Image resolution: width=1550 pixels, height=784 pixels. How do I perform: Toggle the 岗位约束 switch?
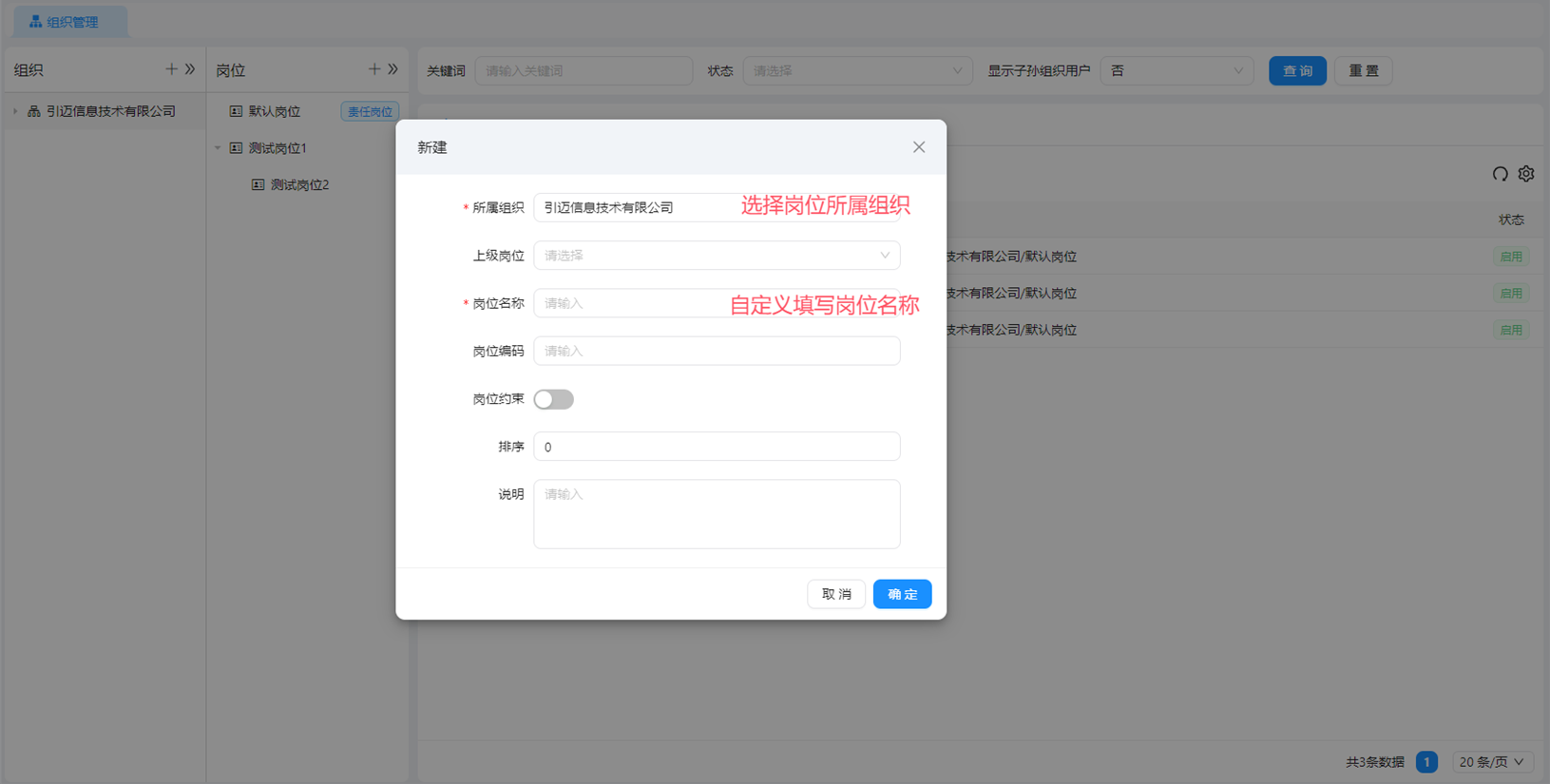click(x=553, y=399)
